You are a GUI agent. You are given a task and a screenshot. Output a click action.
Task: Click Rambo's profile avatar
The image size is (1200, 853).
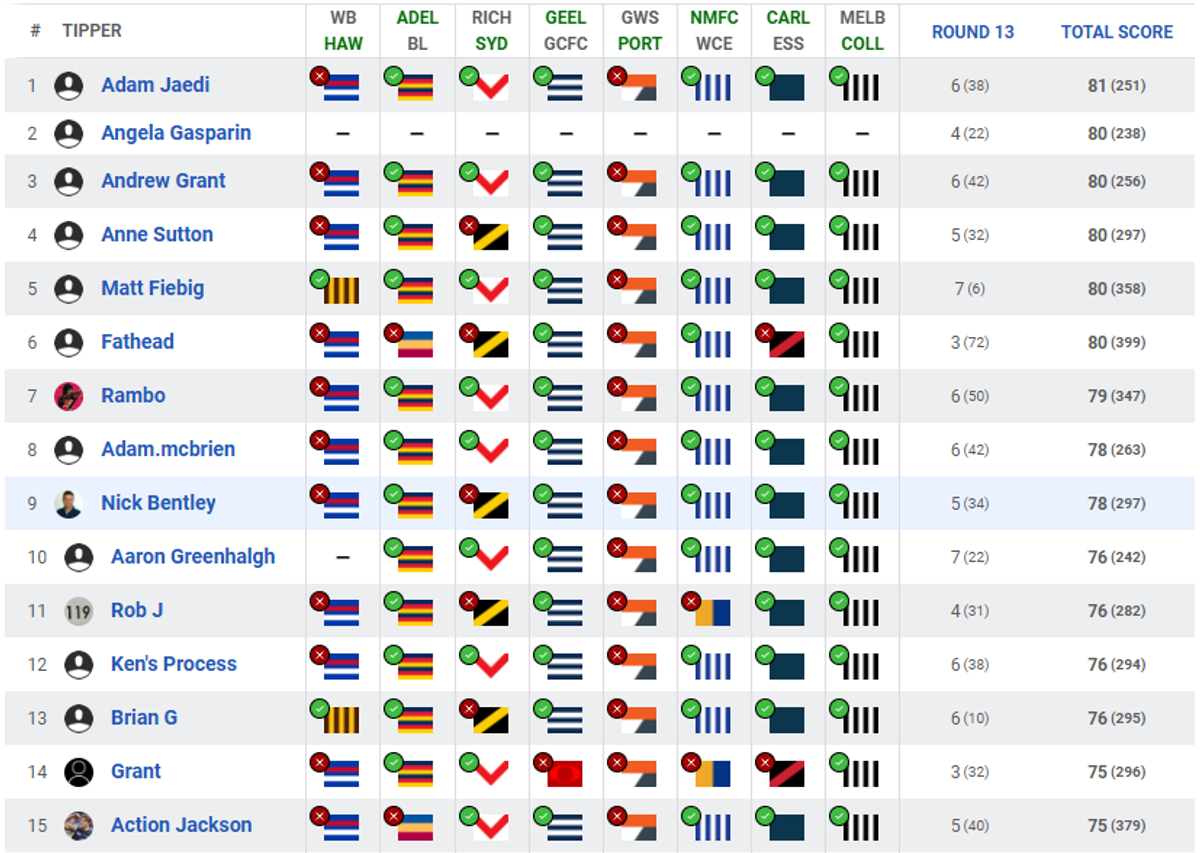click(69, 395)
